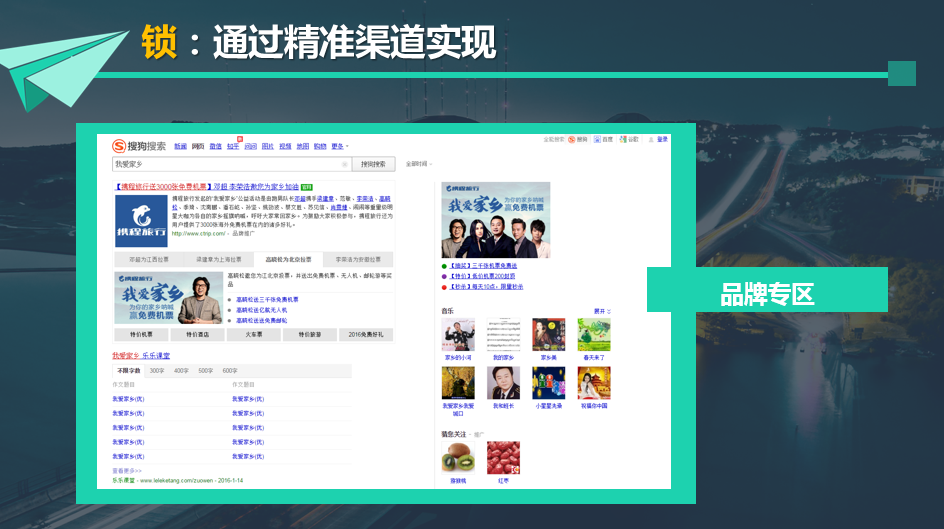Open the 我和班长 album thumbnail

click(503, 383)
